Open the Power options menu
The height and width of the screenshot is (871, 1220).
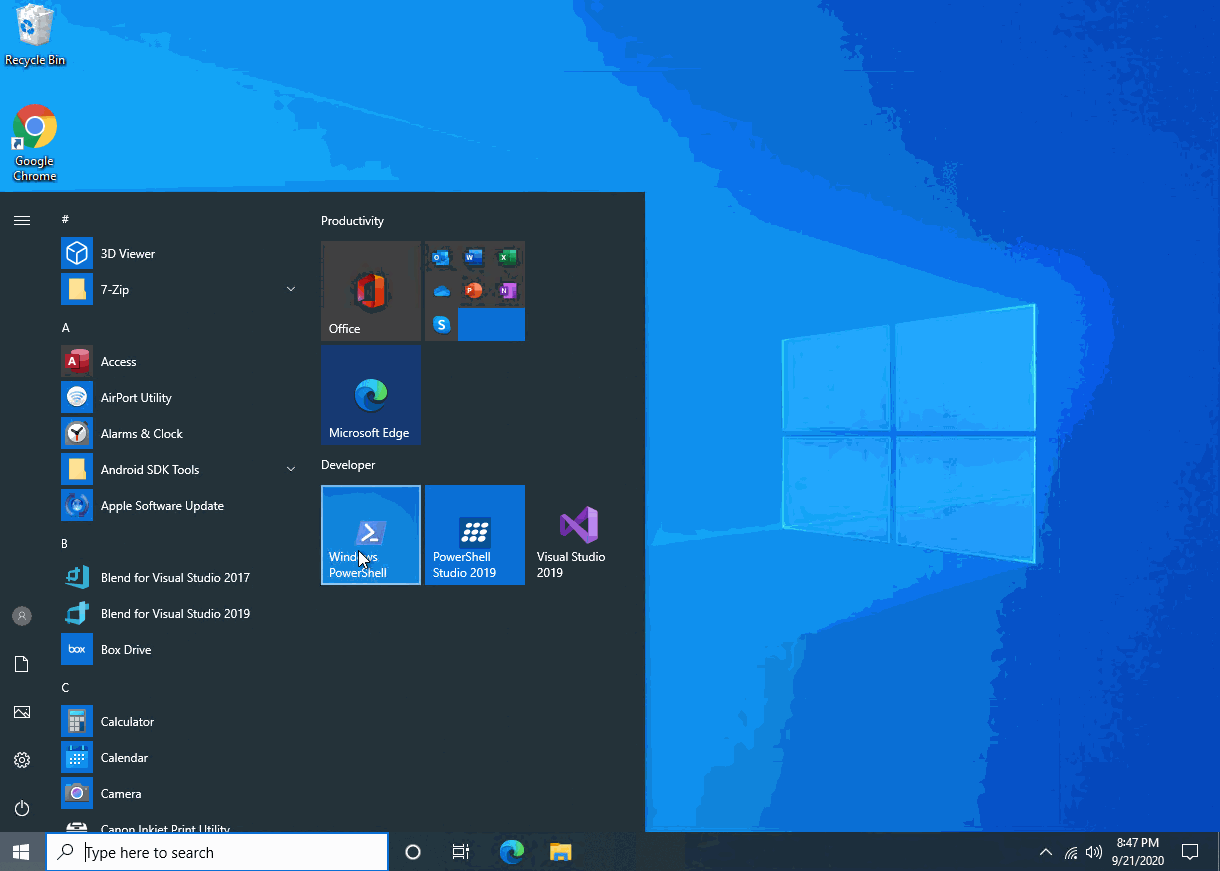22,808
